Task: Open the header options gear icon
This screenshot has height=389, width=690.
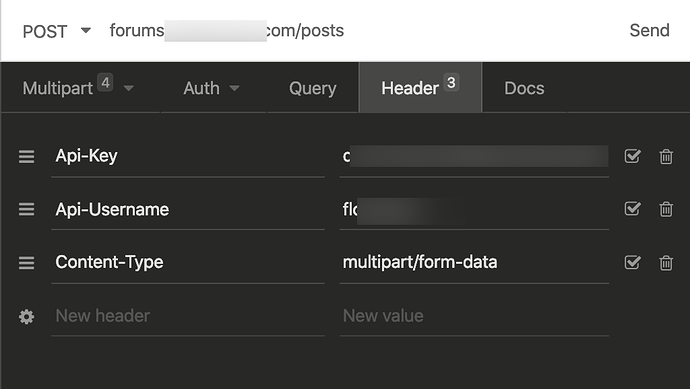Action: (x=26, y=316)
